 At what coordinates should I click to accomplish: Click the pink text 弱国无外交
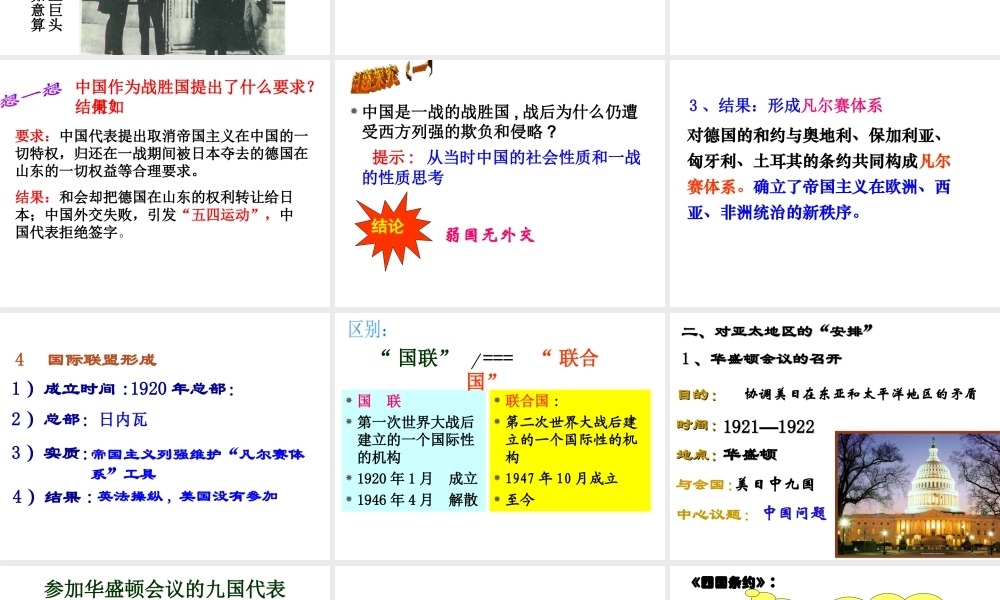coord(490,235)
